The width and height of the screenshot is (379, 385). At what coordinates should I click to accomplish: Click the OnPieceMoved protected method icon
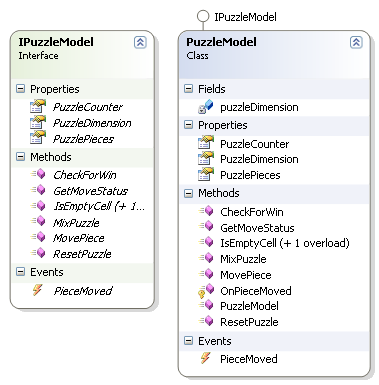pos(206,290)
